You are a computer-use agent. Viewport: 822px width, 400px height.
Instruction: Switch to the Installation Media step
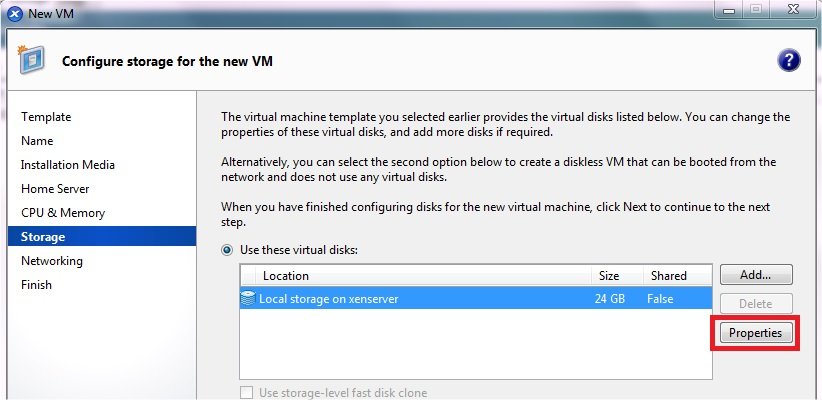(x=68, y=165)
